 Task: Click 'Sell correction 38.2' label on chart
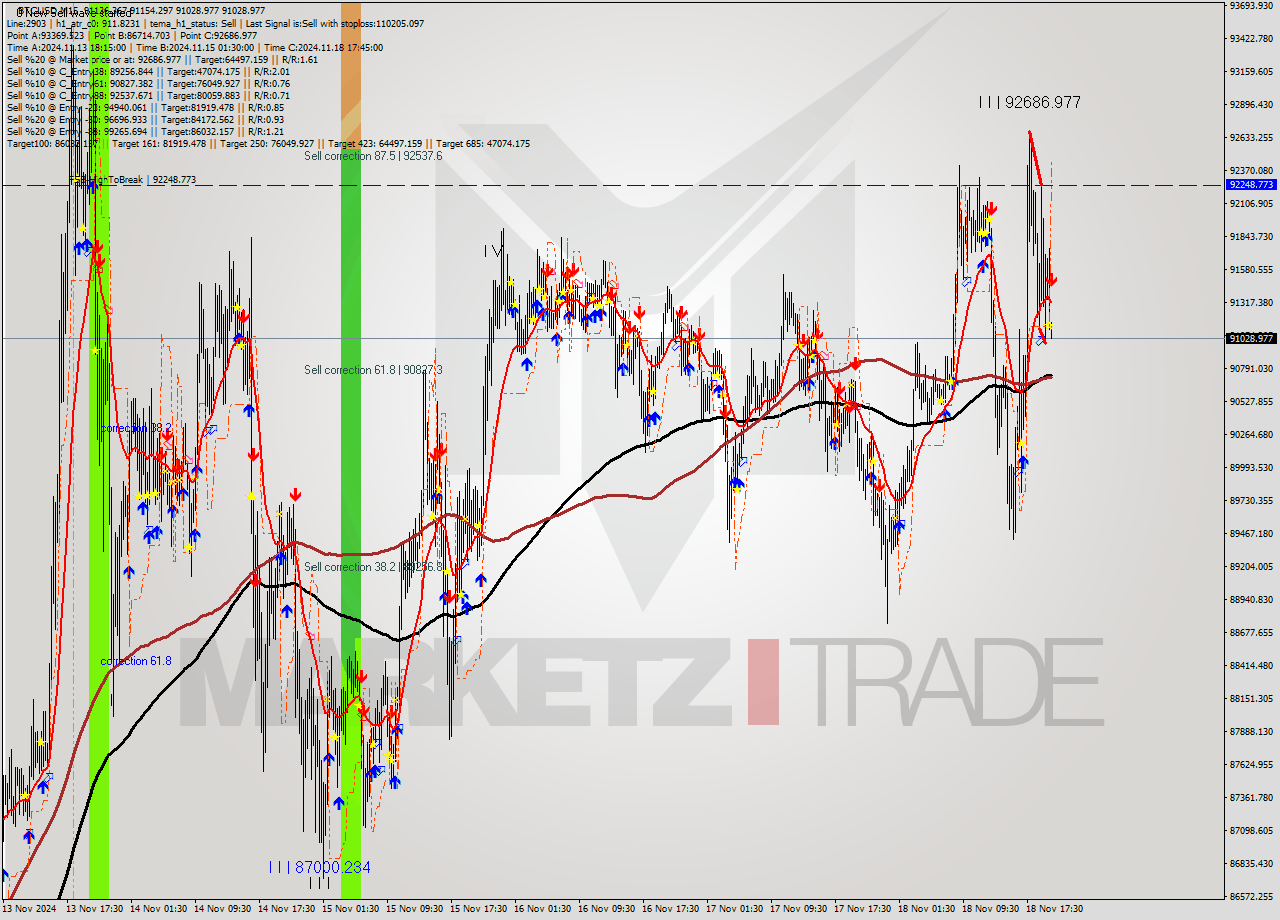pyautogui.click(x=373, y=567)
